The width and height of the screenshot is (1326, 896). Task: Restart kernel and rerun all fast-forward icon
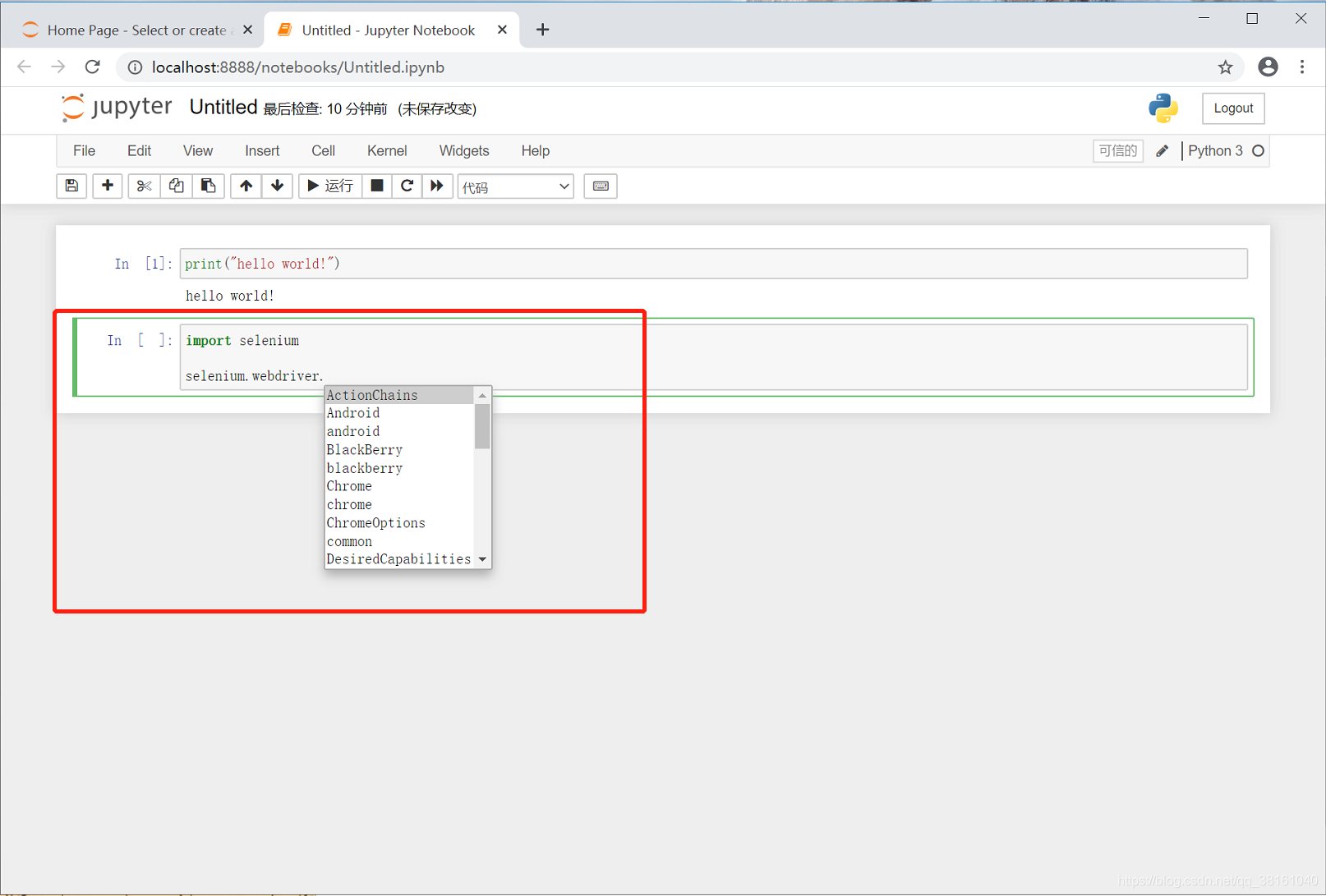(x=437, y=186)
